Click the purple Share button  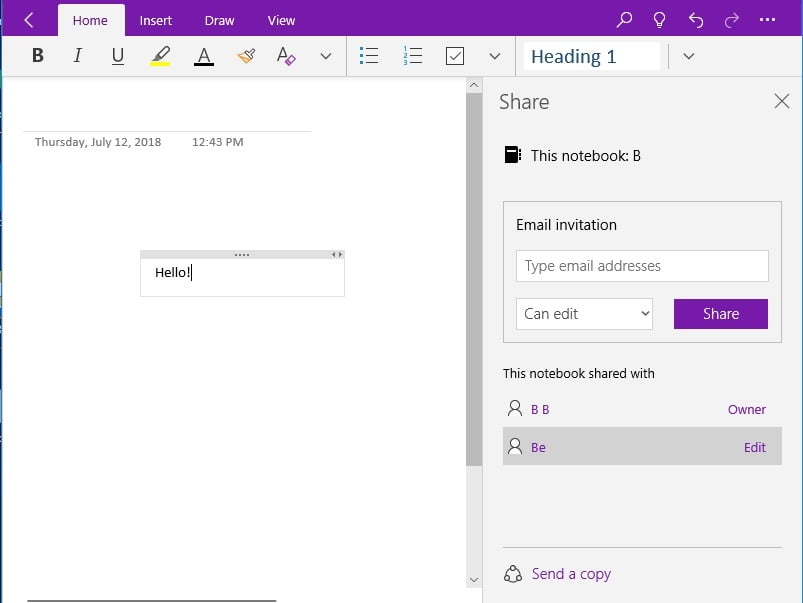tap(721, 314)
